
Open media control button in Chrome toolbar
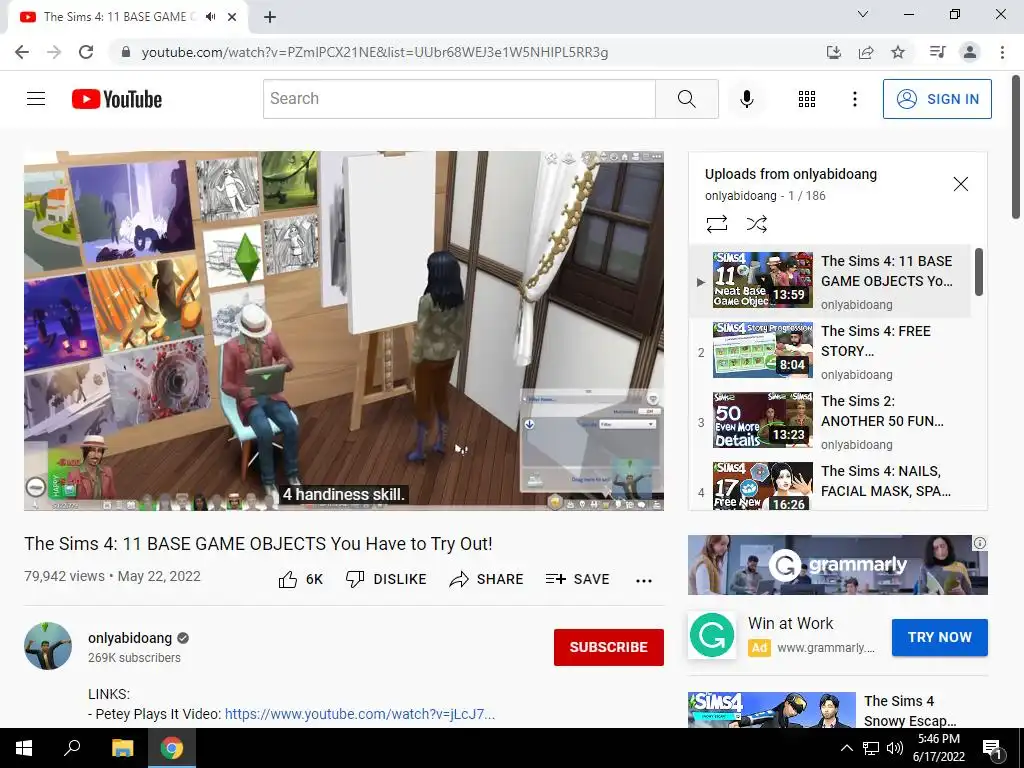click(937, 52)
